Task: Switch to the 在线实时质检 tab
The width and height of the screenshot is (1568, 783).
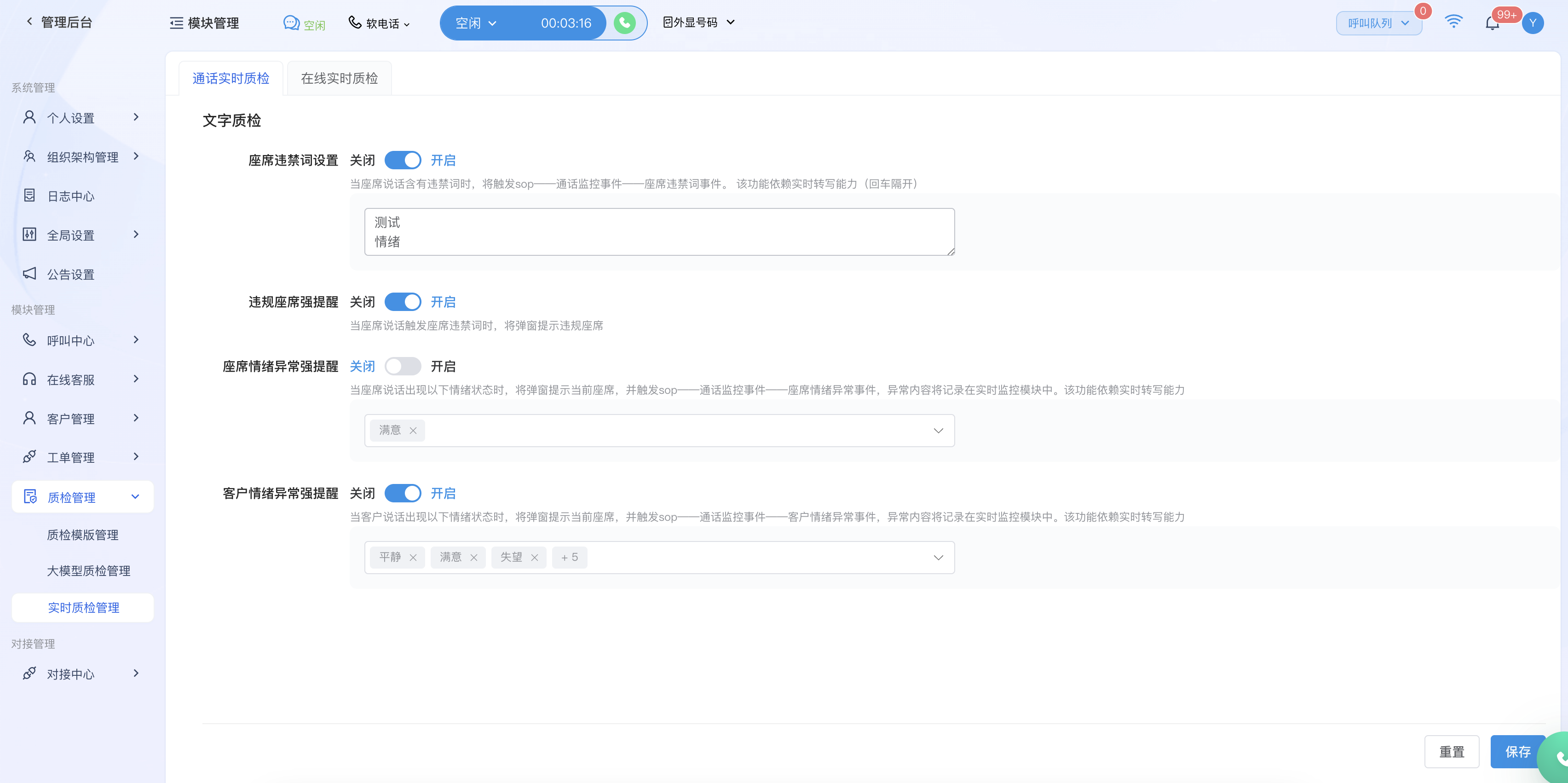Action: click(339, 79)
